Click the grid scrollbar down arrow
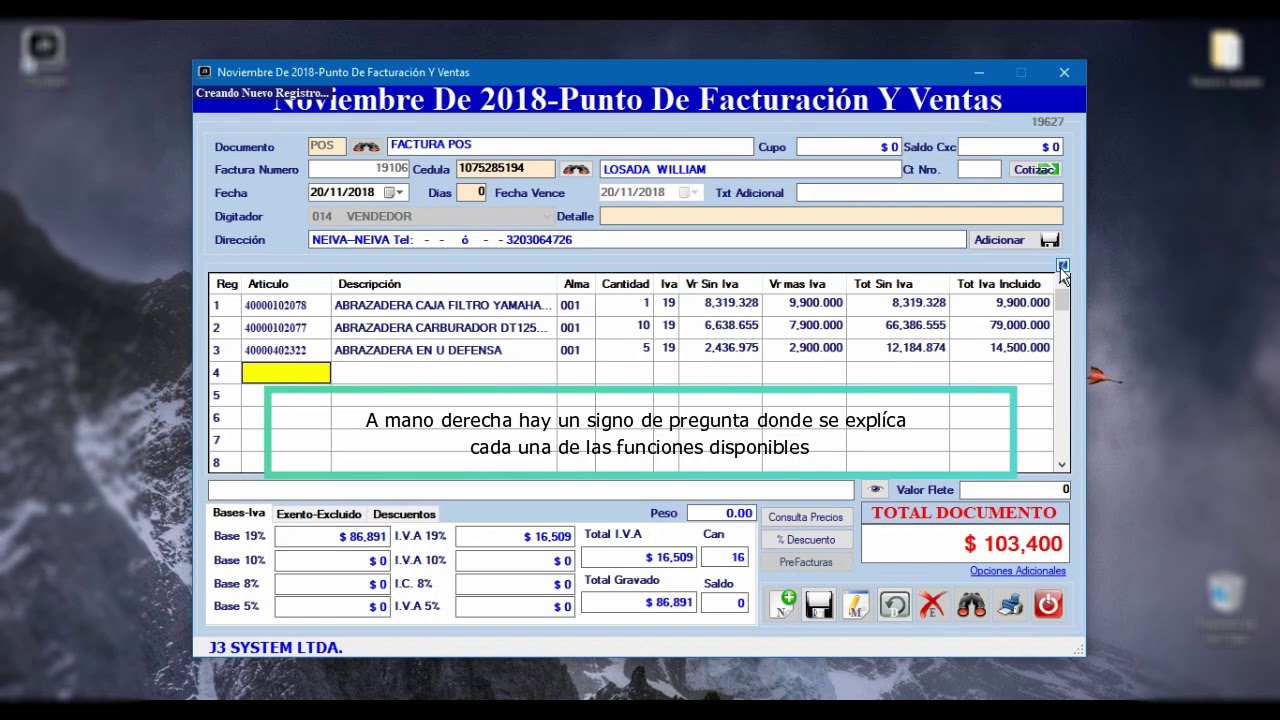 pos(1062,465)
